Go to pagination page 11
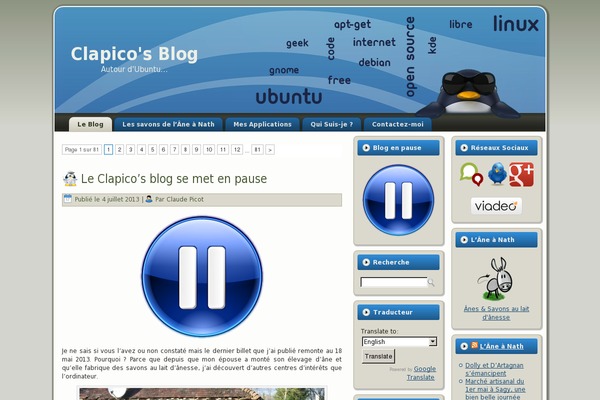 click(223, 150)
